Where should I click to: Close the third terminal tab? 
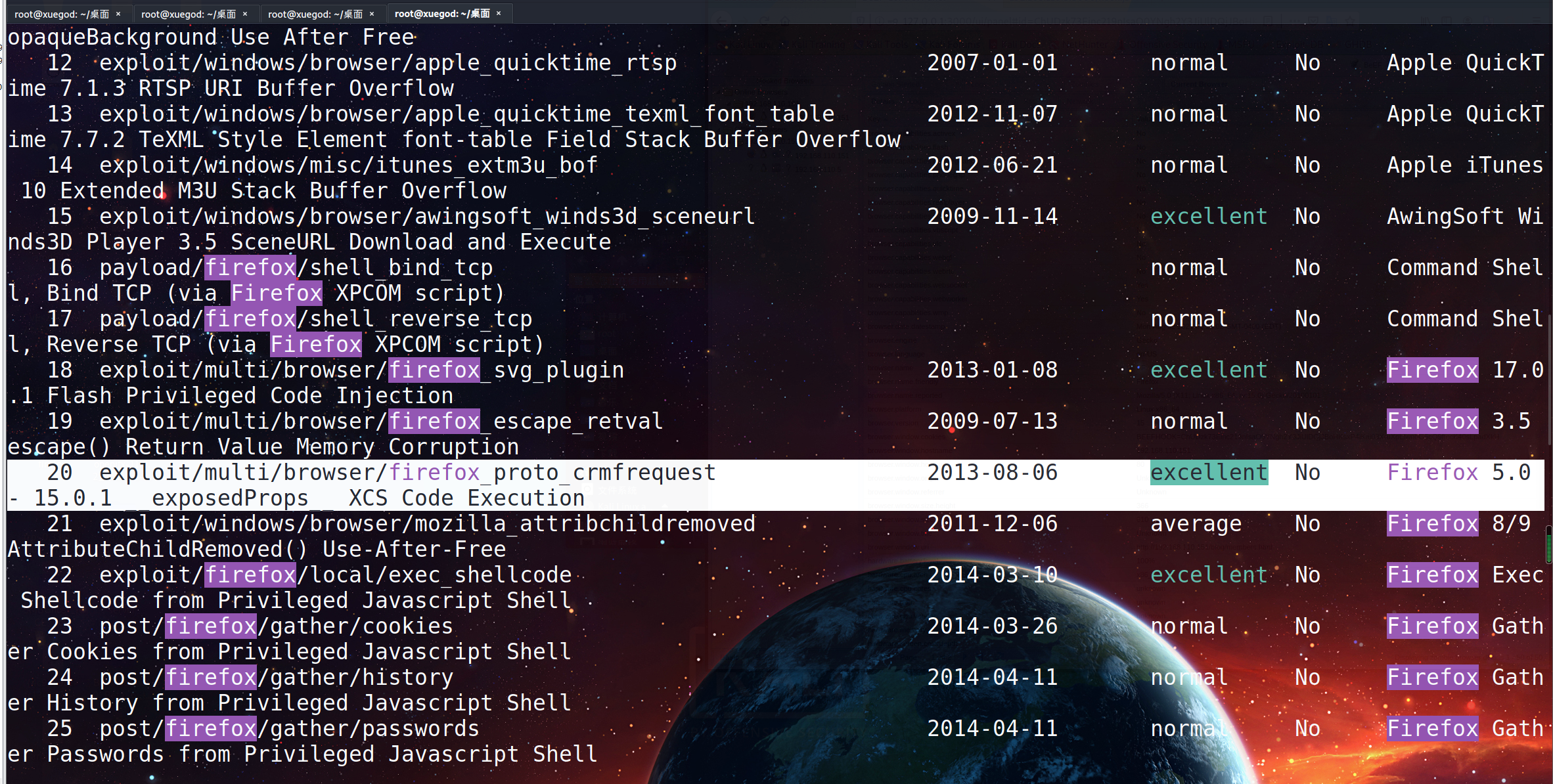click(372, 14)
